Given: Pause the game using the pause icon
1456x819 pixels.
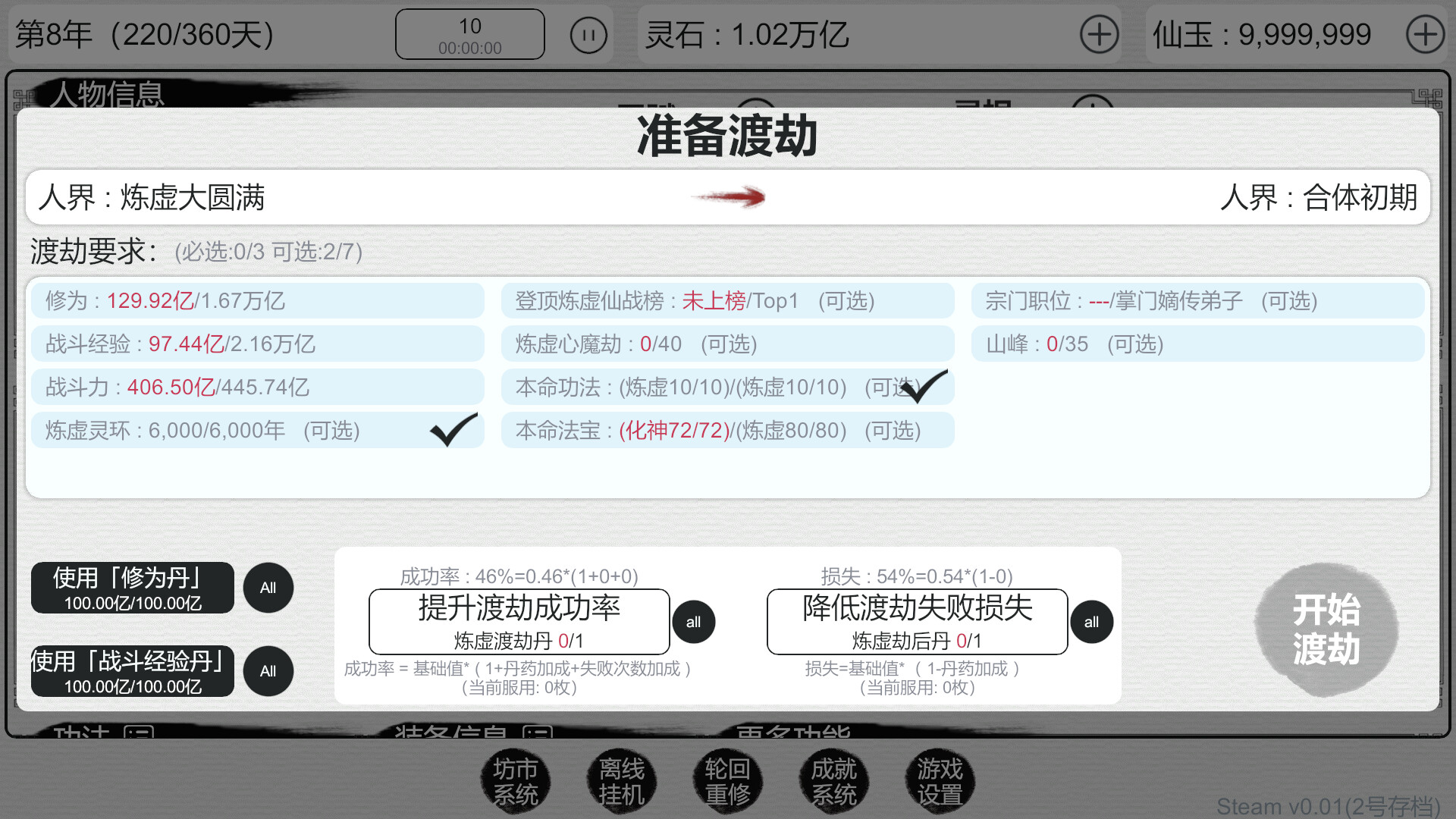Looking at the screenshot, I should coord(588,33).
